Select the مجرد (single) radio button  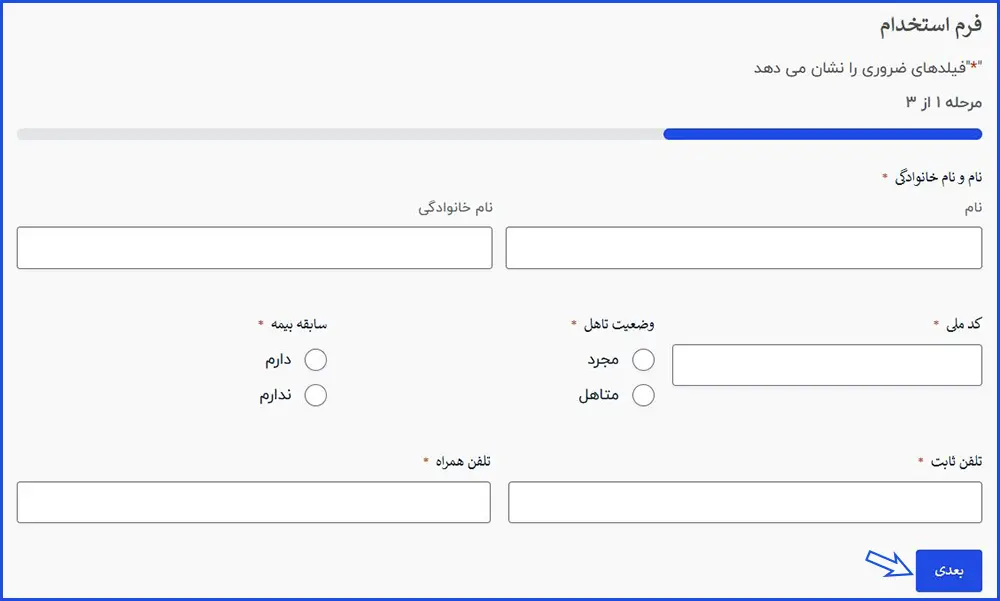pyautogui.click(x=644, y=360)
